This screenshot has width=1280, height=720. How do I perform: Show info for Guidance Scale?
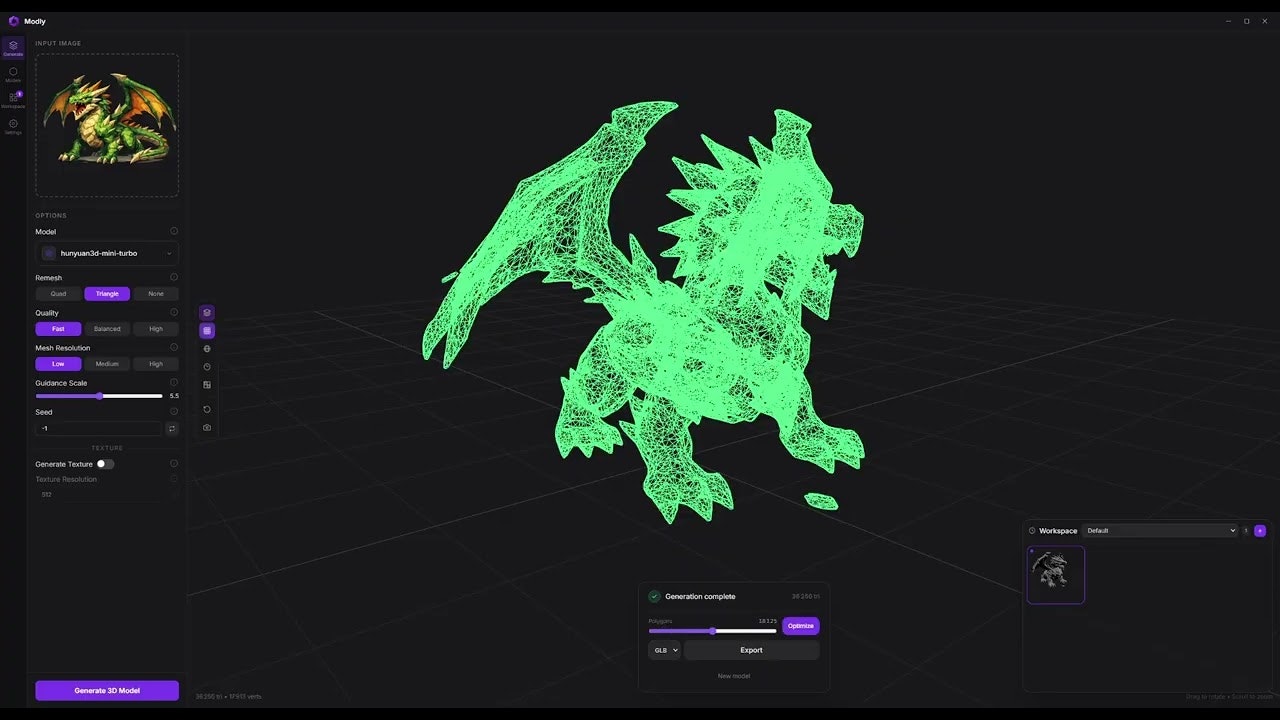point(174,382)
